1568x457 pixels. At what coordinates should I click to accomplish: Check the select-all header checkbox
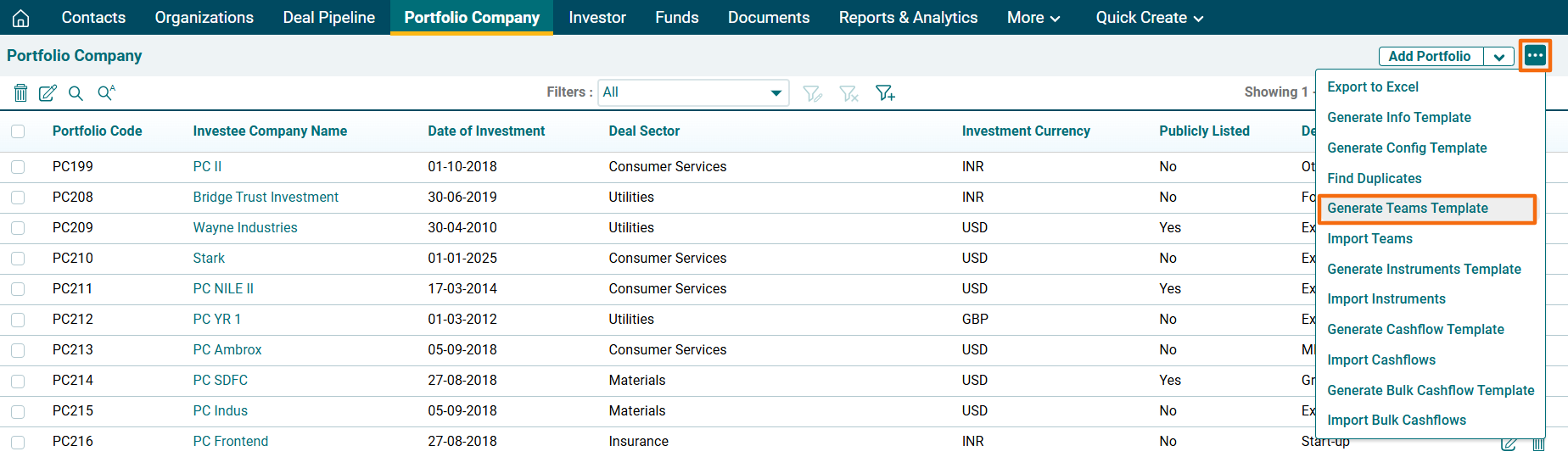[x=18, y=131]
